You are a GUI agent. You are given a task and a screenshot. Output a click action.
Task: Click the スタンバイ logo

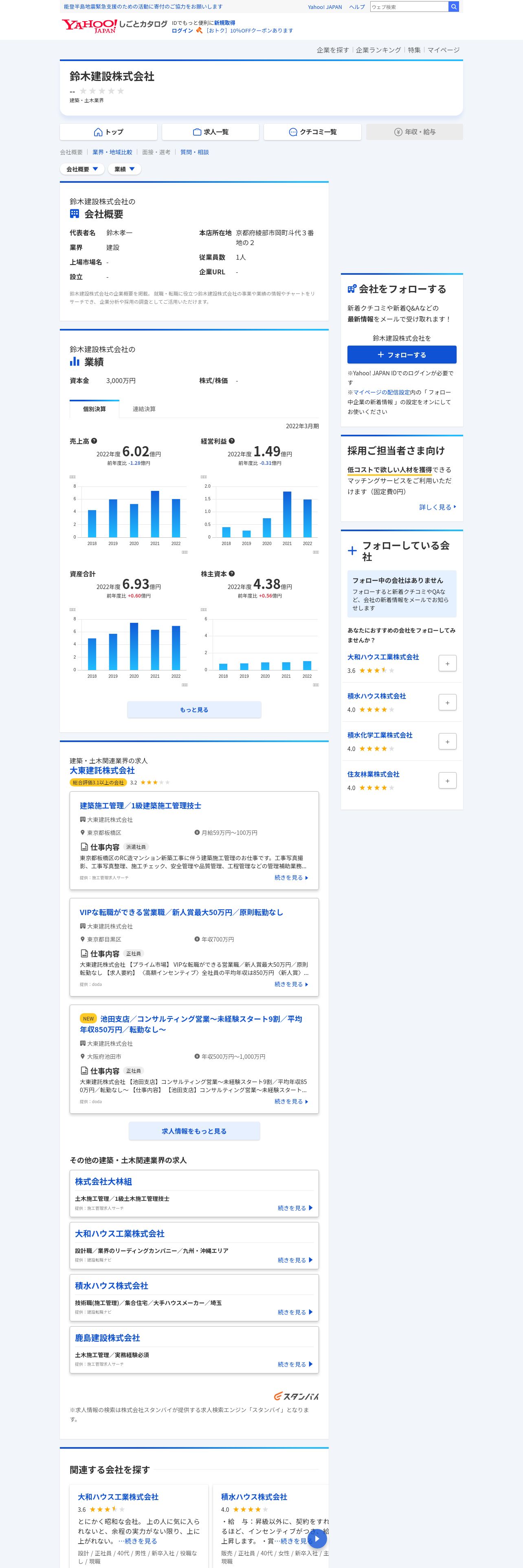296,1396
